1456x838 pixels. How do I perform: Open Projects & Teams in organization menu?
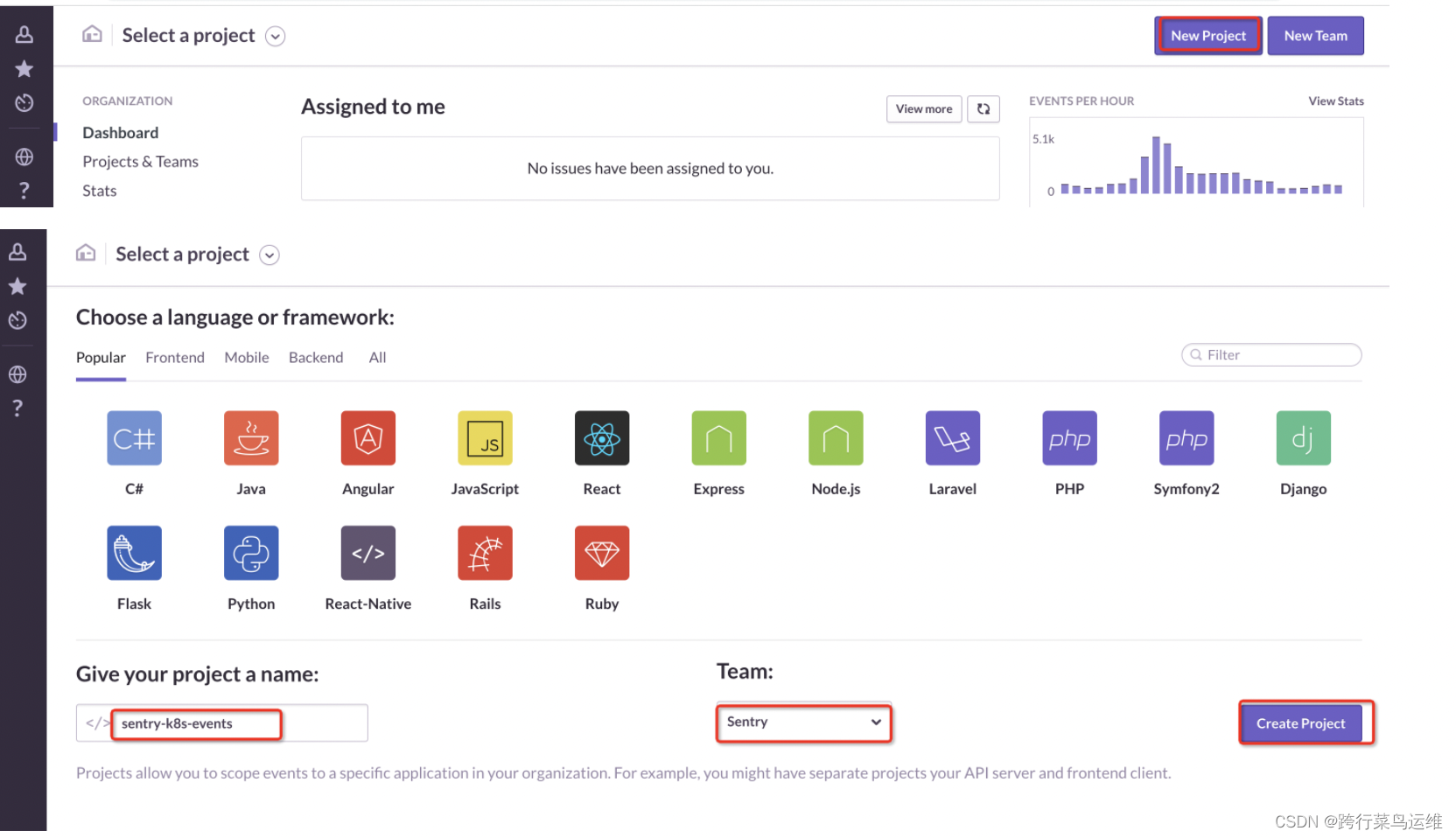pyautogui.click(x=140, y=162)
